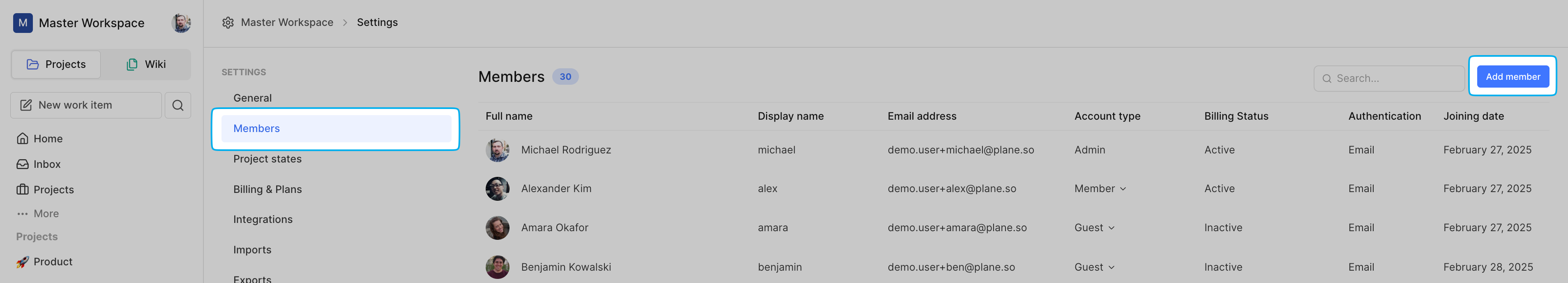Click the members Search input field

coord(1388,79)
